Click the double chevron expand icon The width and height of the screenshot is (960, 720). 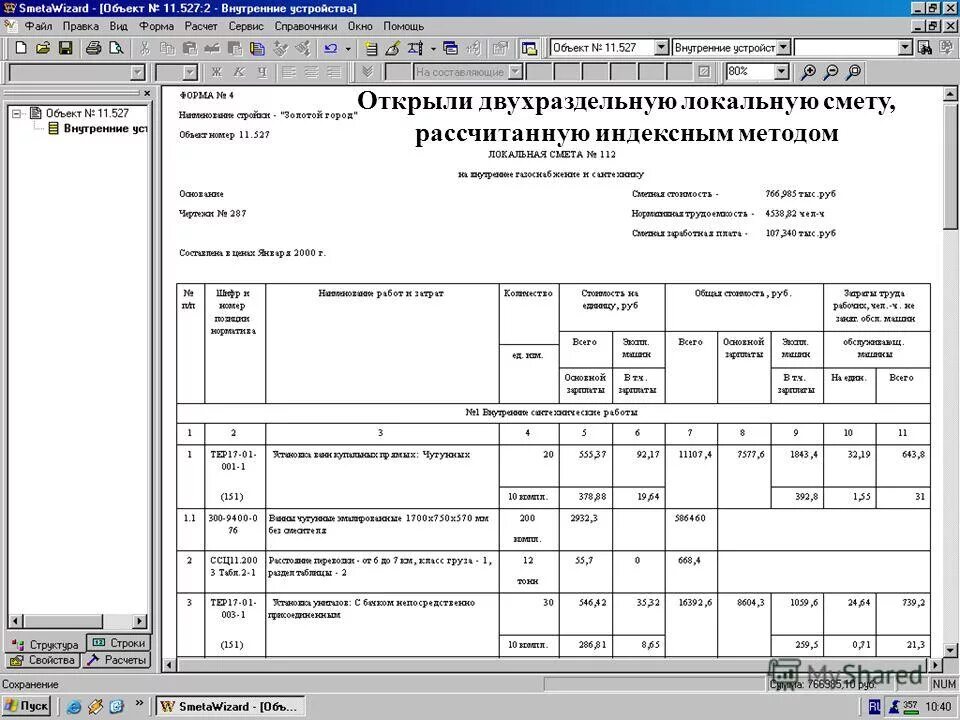pos(367,72)
